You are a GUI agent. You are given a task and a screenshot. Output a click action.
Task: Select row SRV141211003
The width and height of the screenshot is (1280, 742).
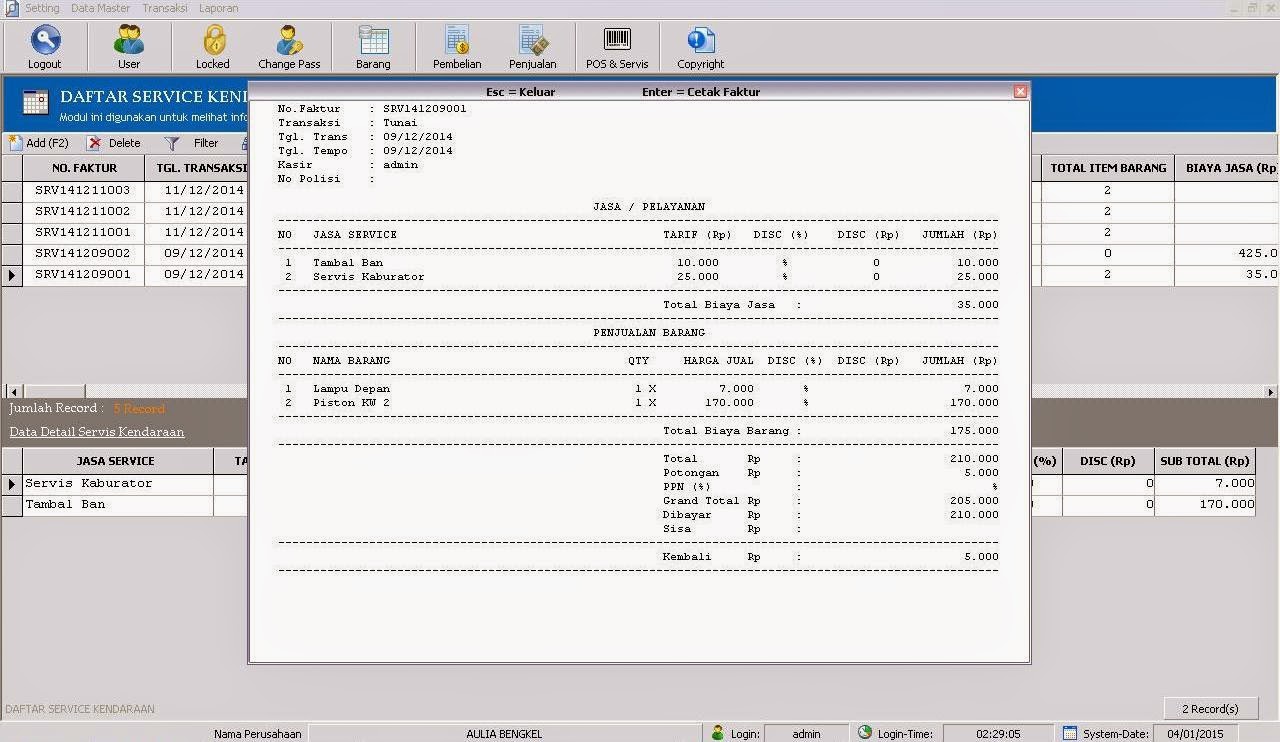coord(83,190)
